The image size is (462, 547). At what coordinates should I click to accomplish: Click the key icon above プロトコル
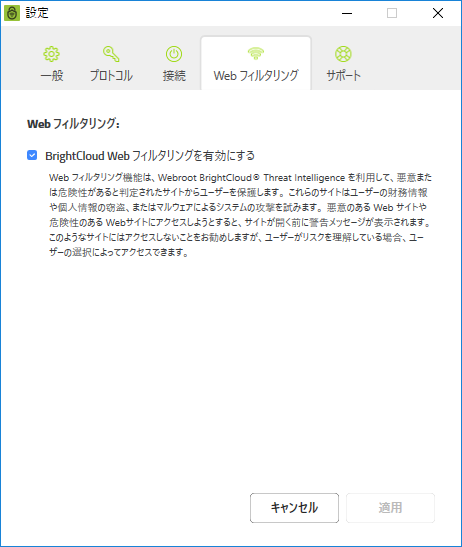pos(111,54)
